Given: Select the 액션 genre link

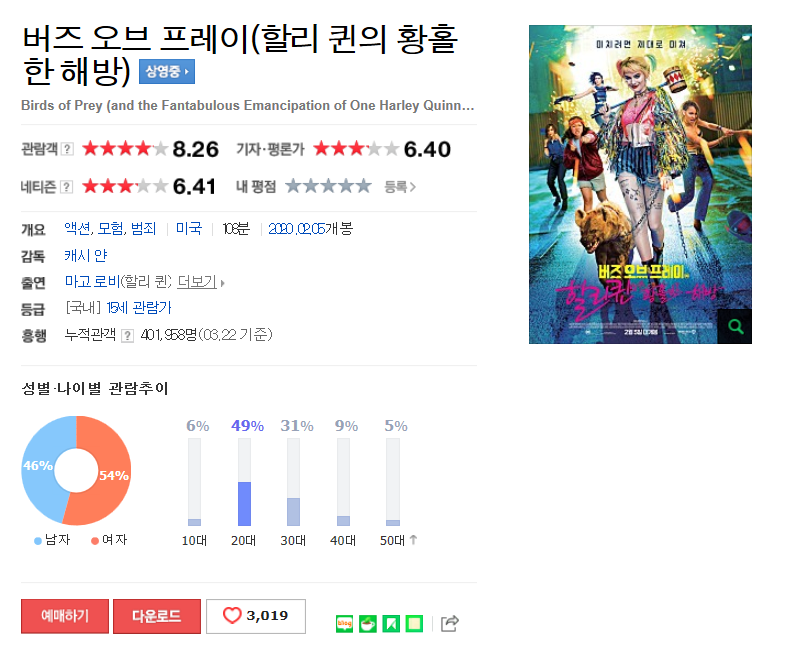Looking at the screenshot, I should [78, 229].
